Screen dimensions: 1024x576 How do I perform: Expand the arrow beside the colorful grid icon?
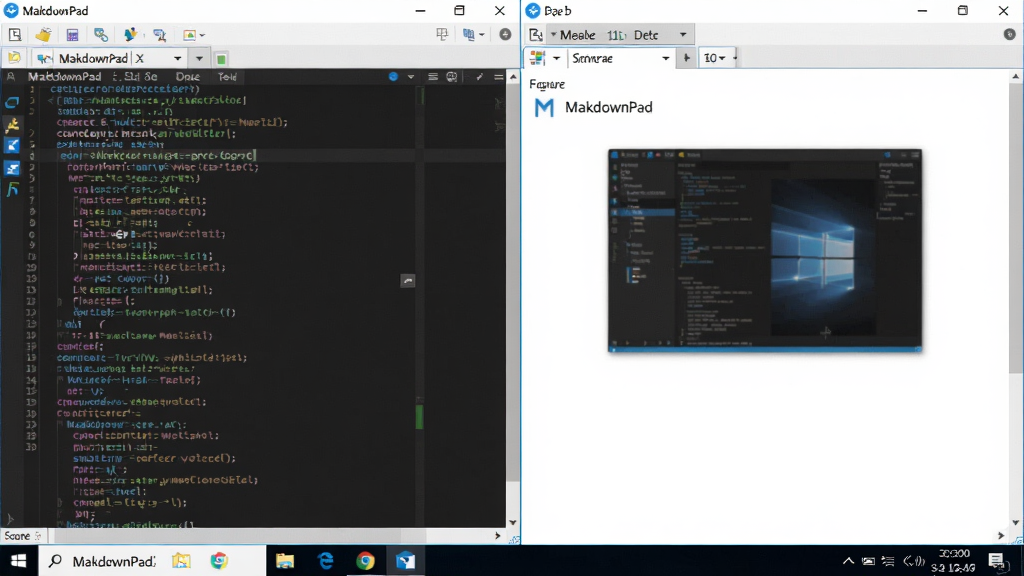pyautogui.click(x=556, y=59)
